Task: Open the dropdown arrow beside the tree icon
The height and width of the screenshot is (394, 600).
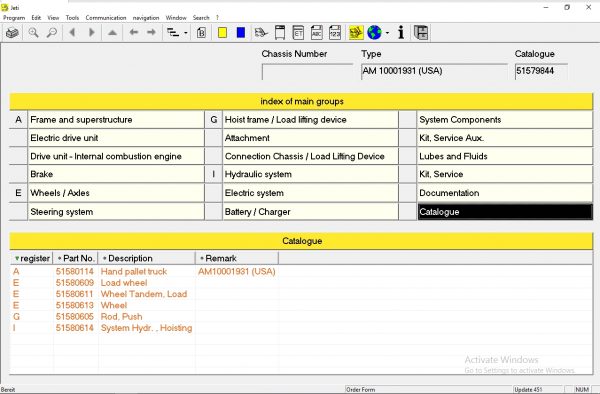Action: (x=186, y=33)
